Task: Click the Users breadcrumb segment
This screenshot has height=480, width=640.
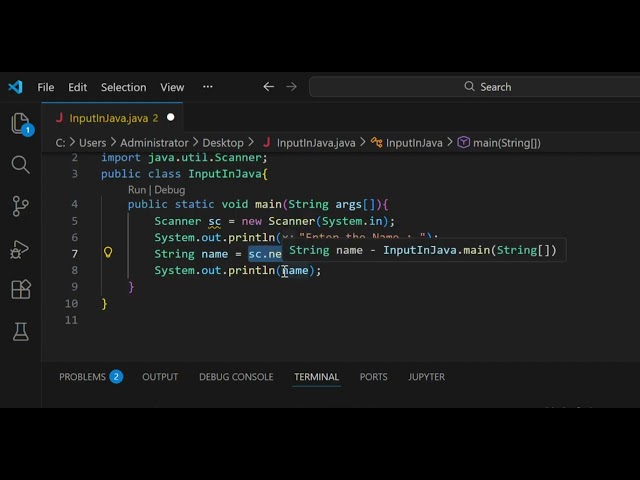Action: tap(93, 143)
